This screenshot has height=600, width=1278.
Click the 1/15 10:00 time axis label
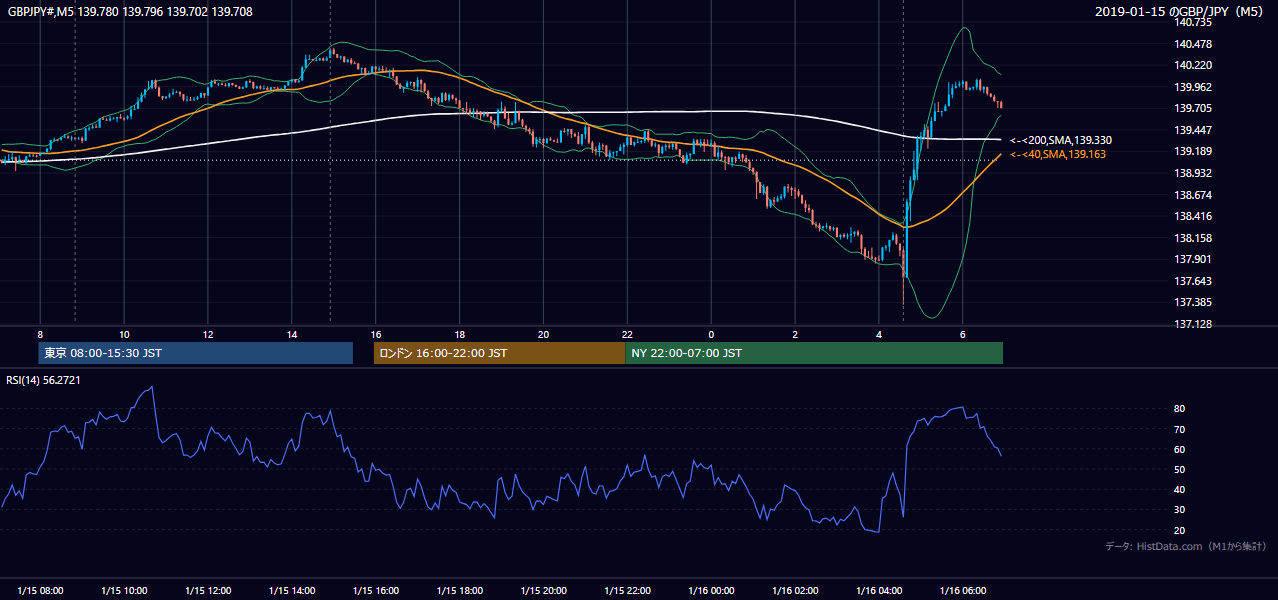[x=124, y=591]
